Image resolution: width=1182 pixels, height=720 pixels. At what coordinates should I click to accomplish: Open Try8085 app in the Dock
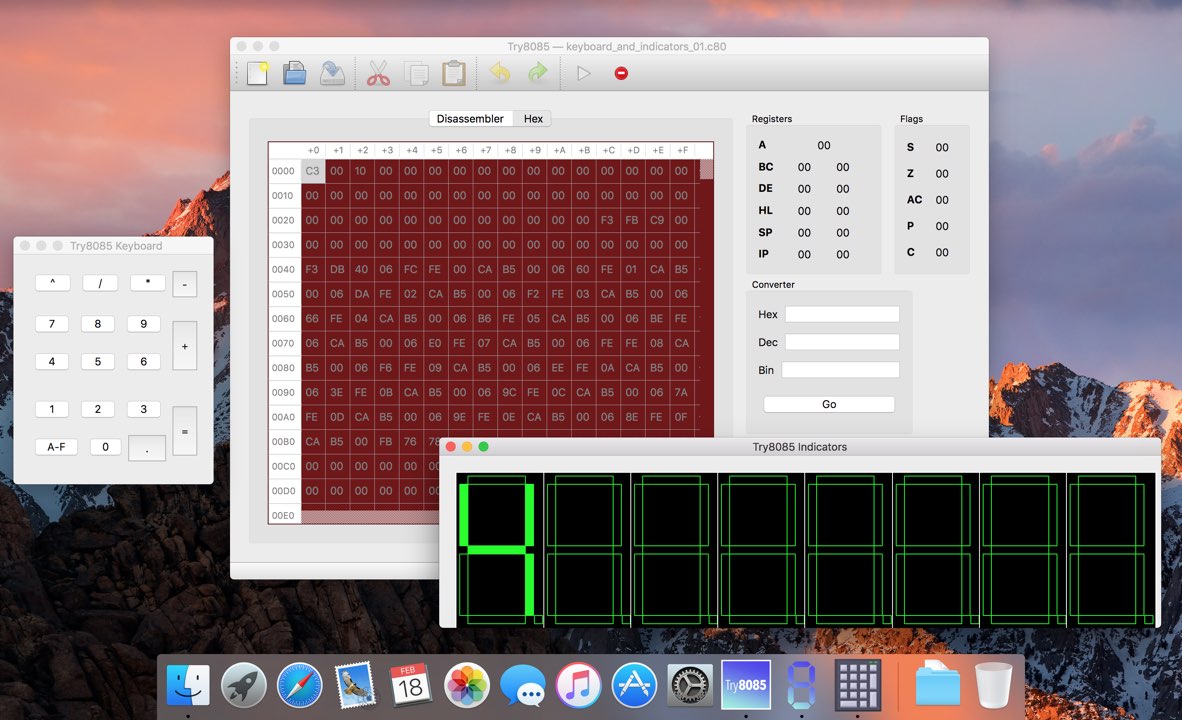point(745,685)
